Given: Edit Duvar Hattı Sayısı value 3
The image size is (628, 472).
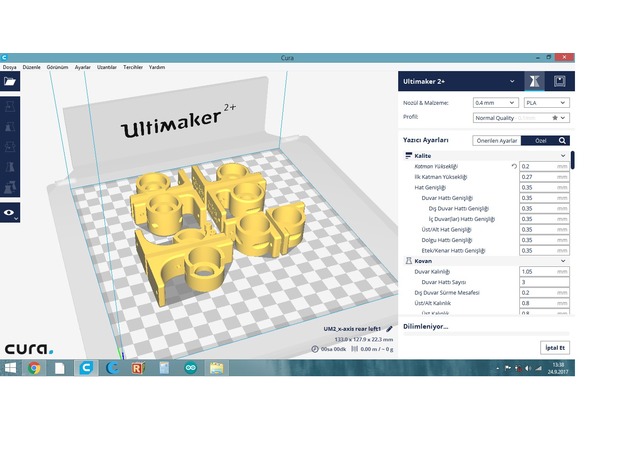Looking at the screenshot, I should pyautogui.click(x=544, y=282).
